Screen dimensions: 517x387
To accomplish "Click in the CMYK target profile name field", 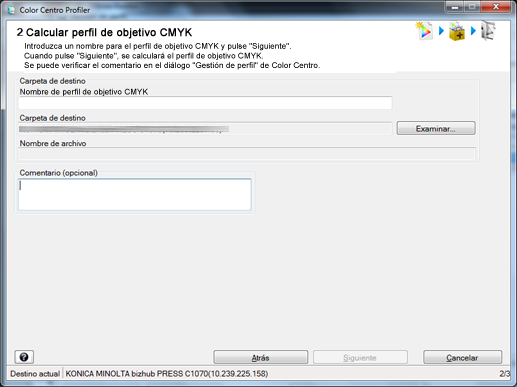I will pyautogui.click(x=205, y=103).
